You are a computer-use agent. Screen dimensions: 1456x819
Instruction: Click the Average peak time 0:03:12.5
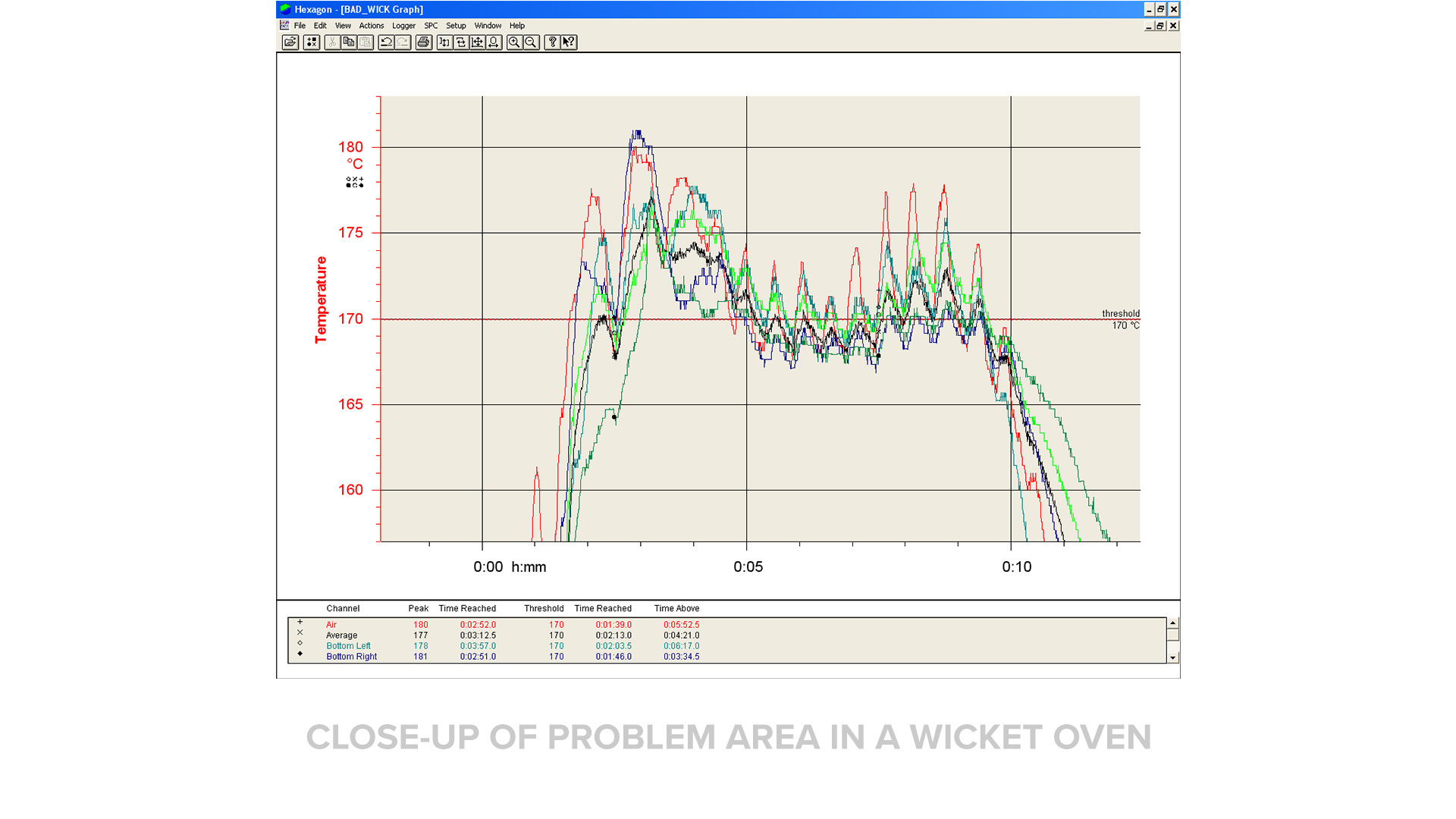click(478, 635)
